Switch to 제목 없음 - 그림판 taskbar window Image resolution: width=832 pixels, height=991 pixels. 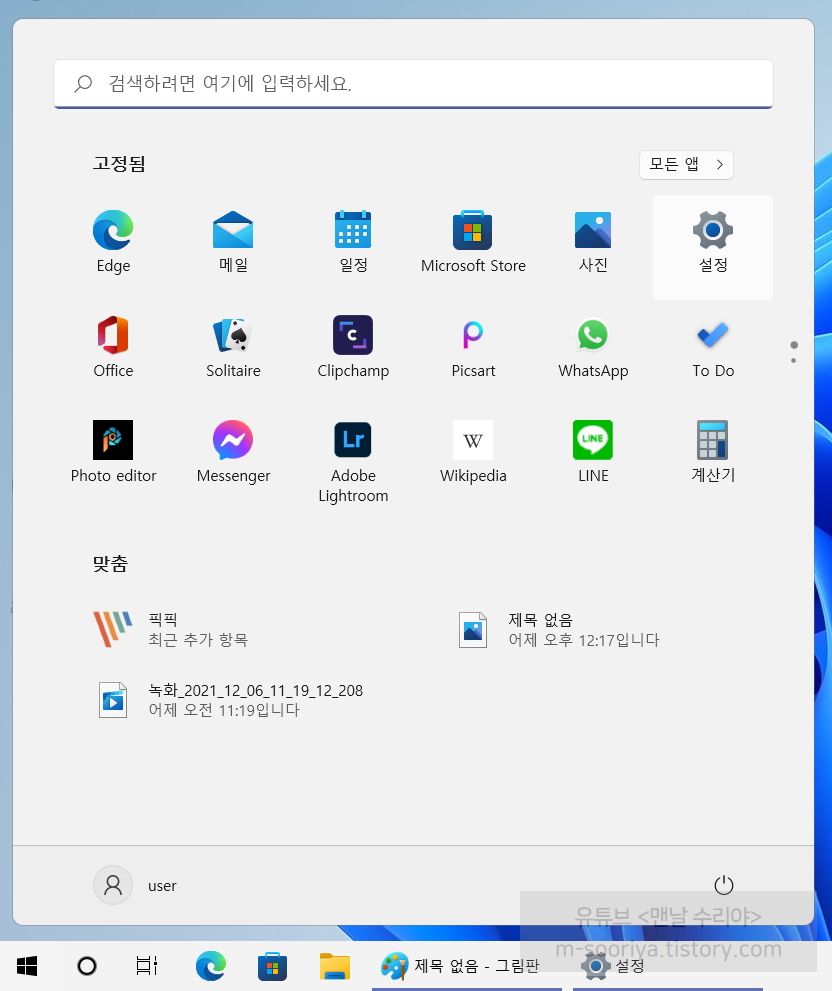(x=467, y=966)
